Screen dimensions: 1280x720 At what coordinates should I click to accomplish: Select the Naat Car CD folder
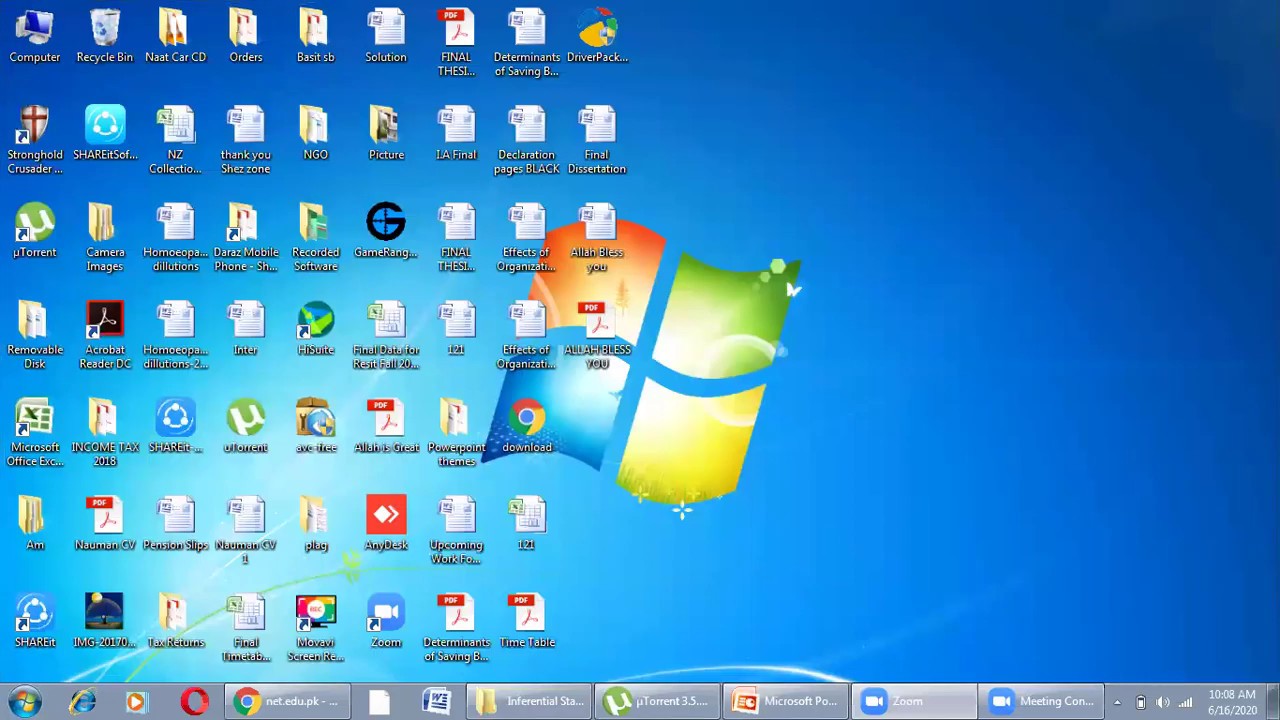click(x=175, y=37)
